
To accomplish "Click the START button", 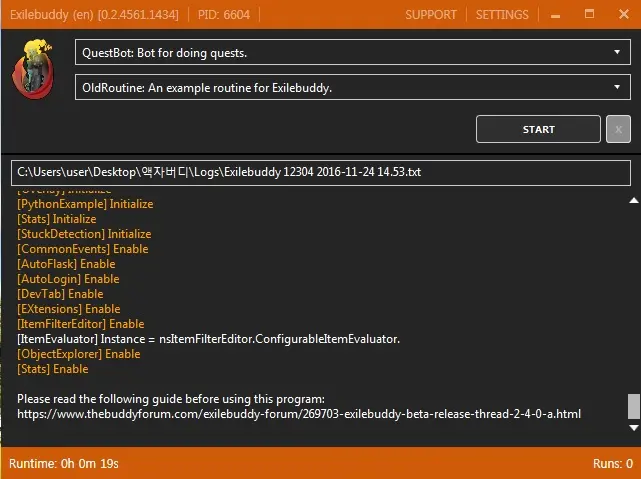I will click(x=538, y=129).
